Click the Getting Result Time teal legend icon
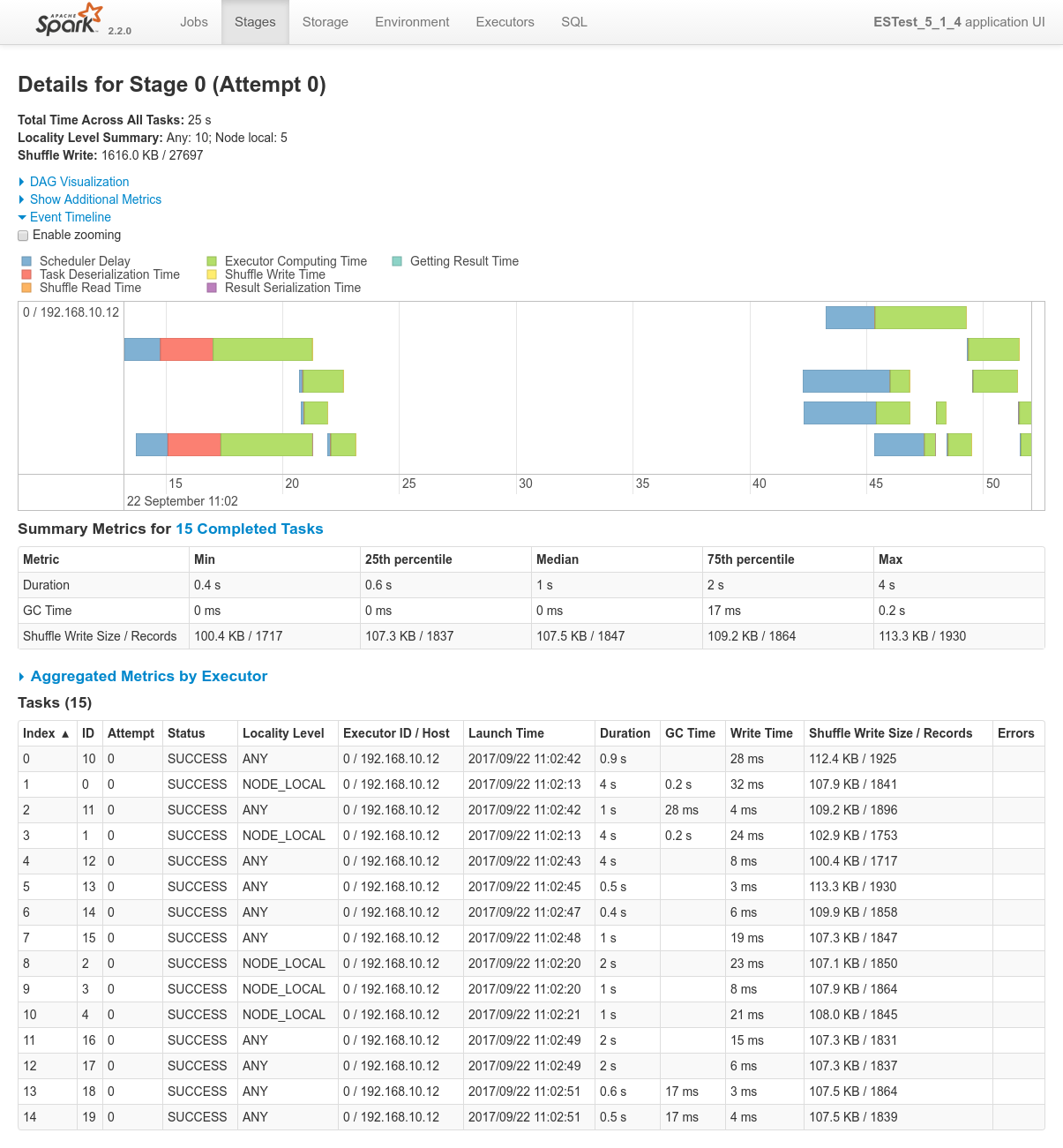Screen dimensions: 1063x1148 pos(397,261)
